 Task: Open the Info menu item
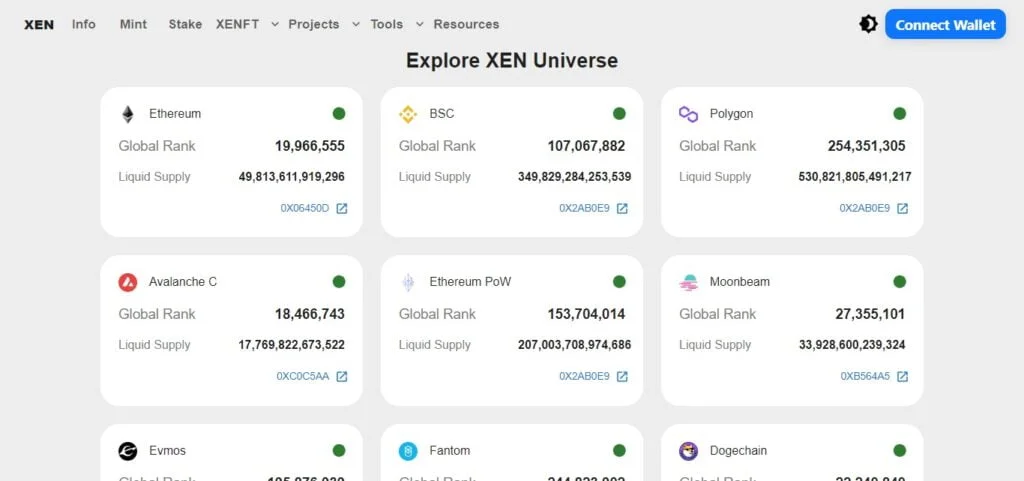tap(84, 24)
